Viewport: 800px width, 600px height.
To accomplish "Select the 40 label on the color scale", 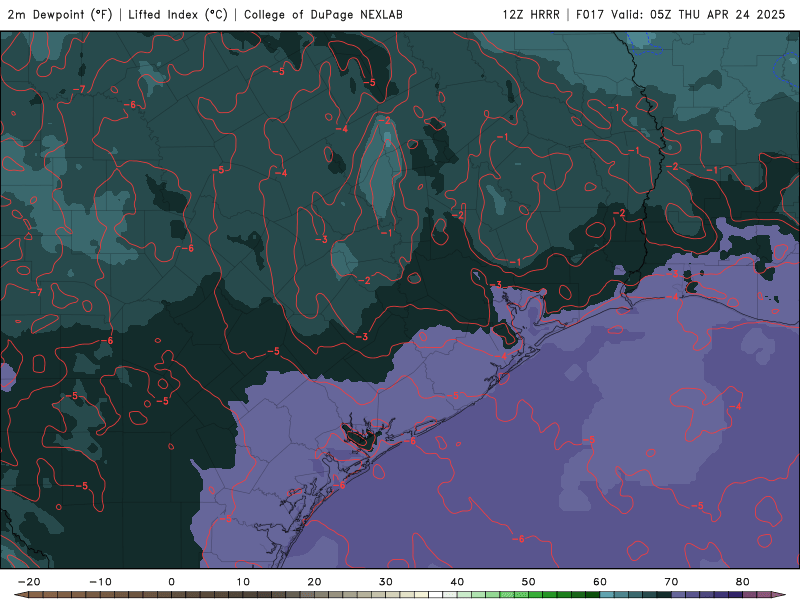I will [457, 582].
